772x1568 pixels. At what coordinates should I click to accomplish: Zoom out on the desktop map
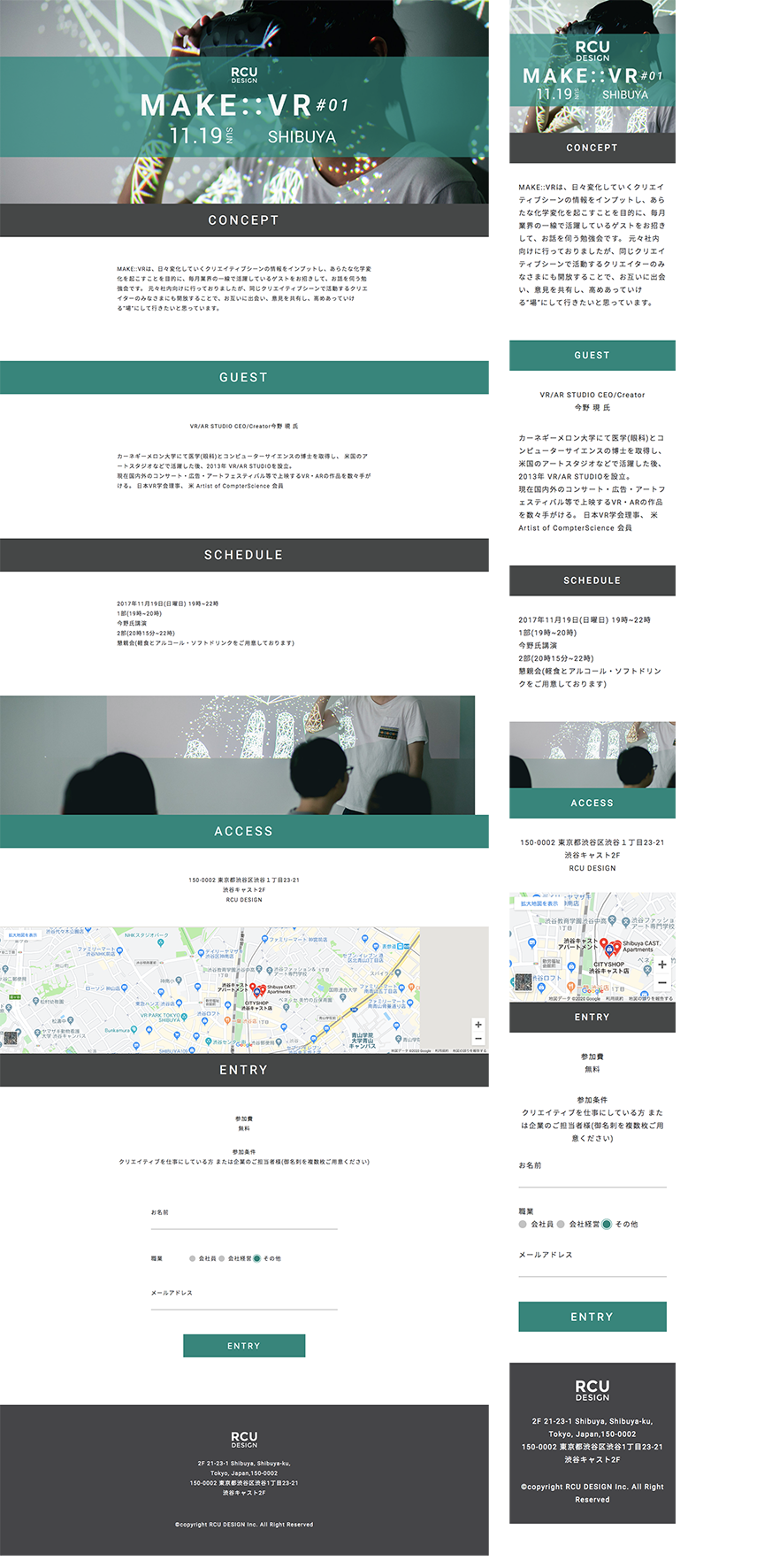(478, 1039)
